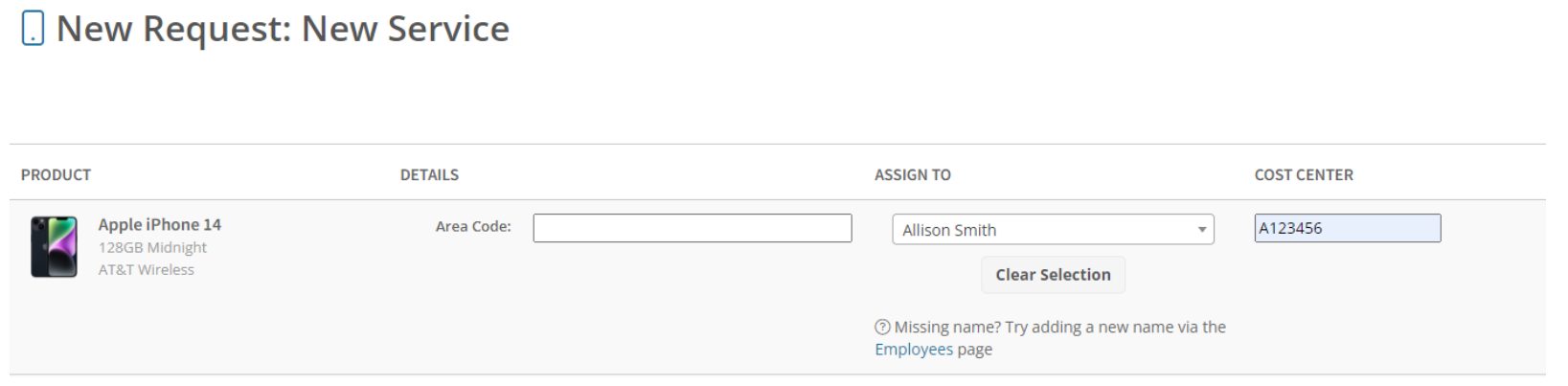Screen dimensions: 1568x386
Task: Click the Missing name hint text
Action: coord(1059,327)
